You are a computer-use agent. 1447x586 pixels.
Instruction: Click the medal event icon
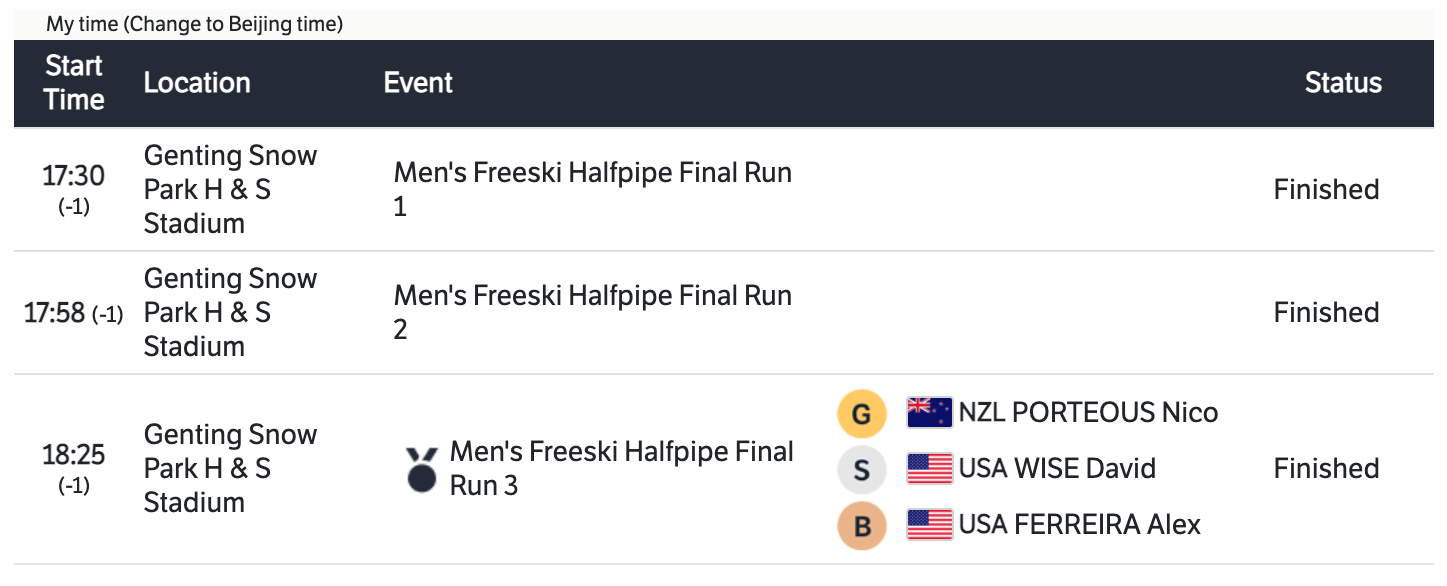coord(422,469)
